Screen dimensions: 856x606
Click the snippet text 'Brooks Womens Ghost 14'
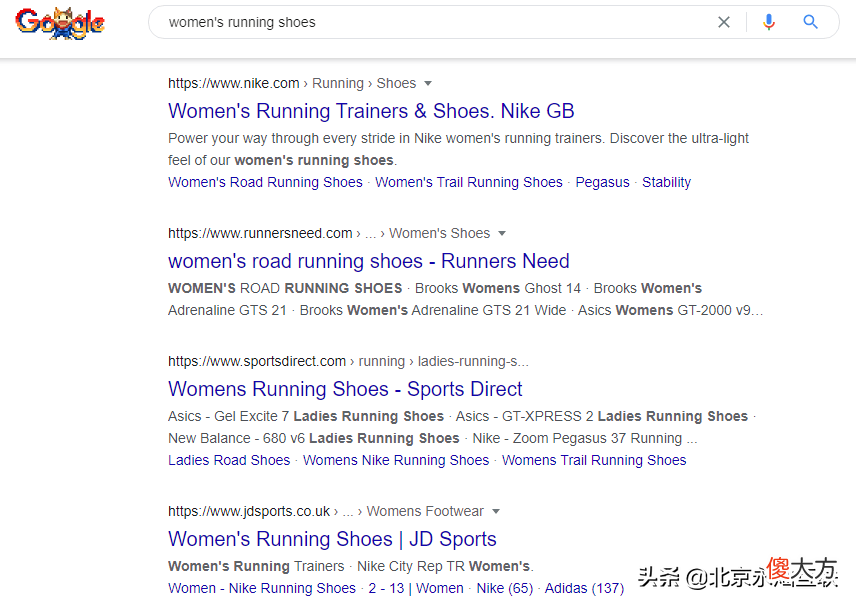[x=498, y=288]
